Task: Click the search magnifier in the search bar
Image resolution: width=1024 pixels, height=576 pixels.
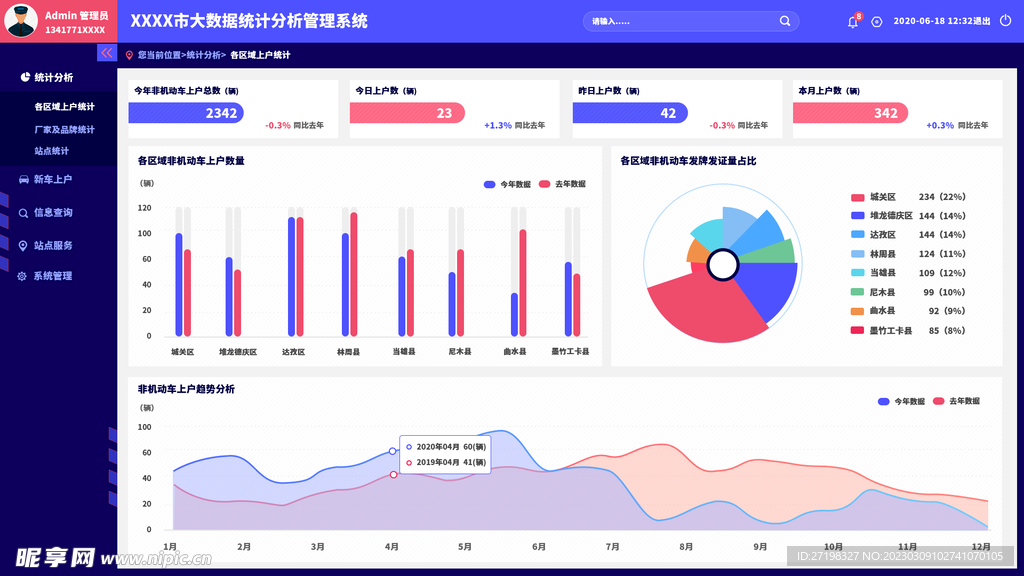Action: pos(786,20)
